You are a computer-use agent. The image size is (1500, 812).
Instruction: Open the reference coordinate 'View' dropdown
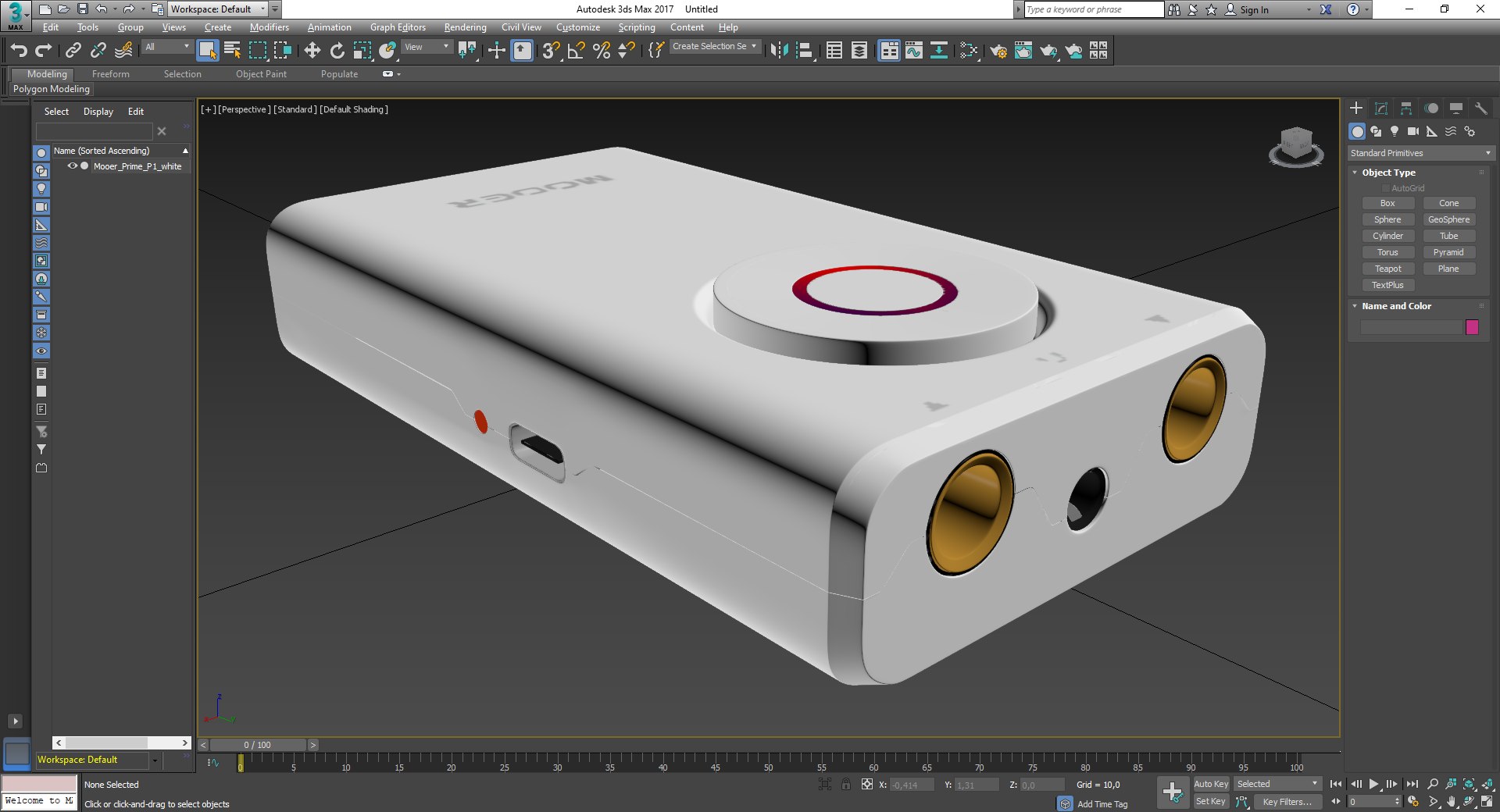tap(427, 47)
